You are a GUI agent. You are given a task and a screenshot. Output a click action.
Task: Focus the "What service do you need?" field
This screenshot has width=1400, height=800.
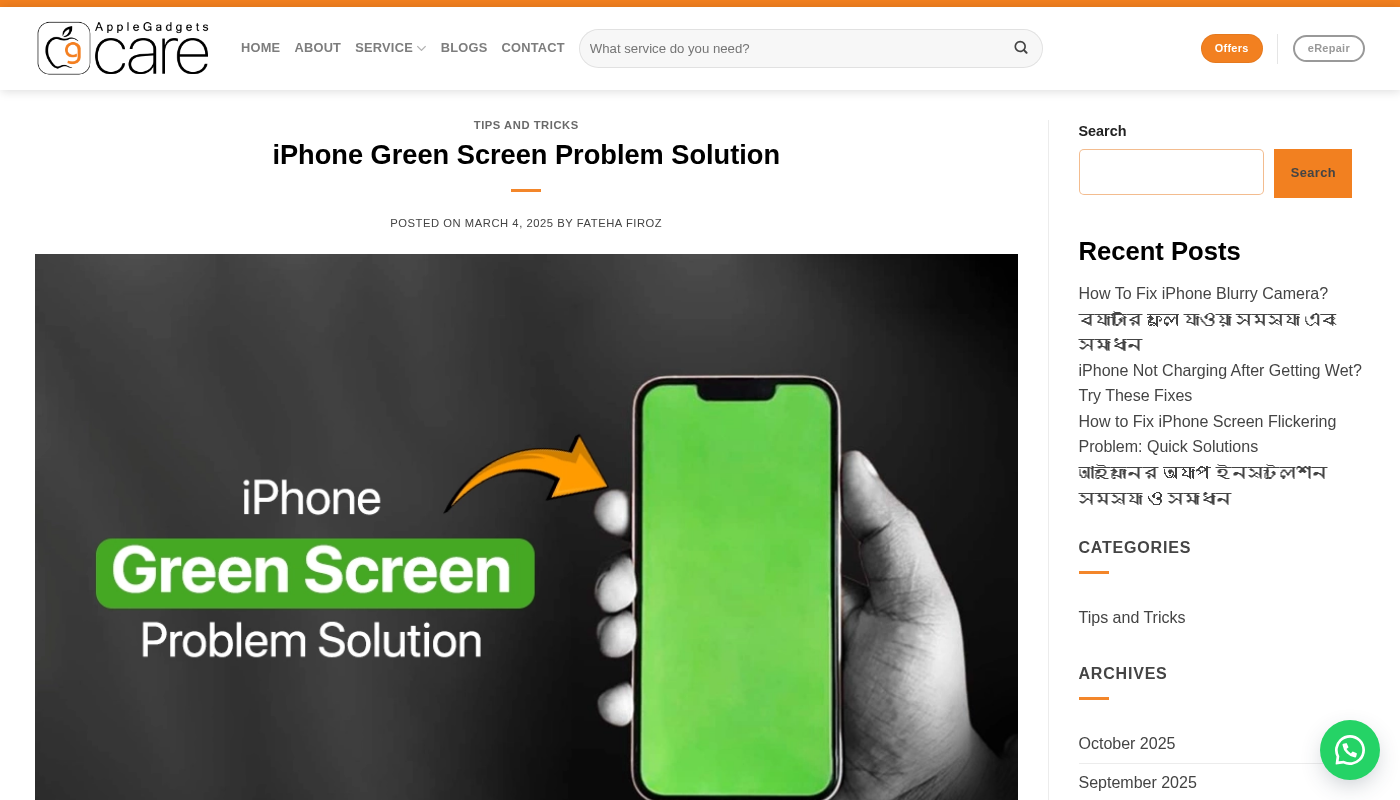coord(796,48)
